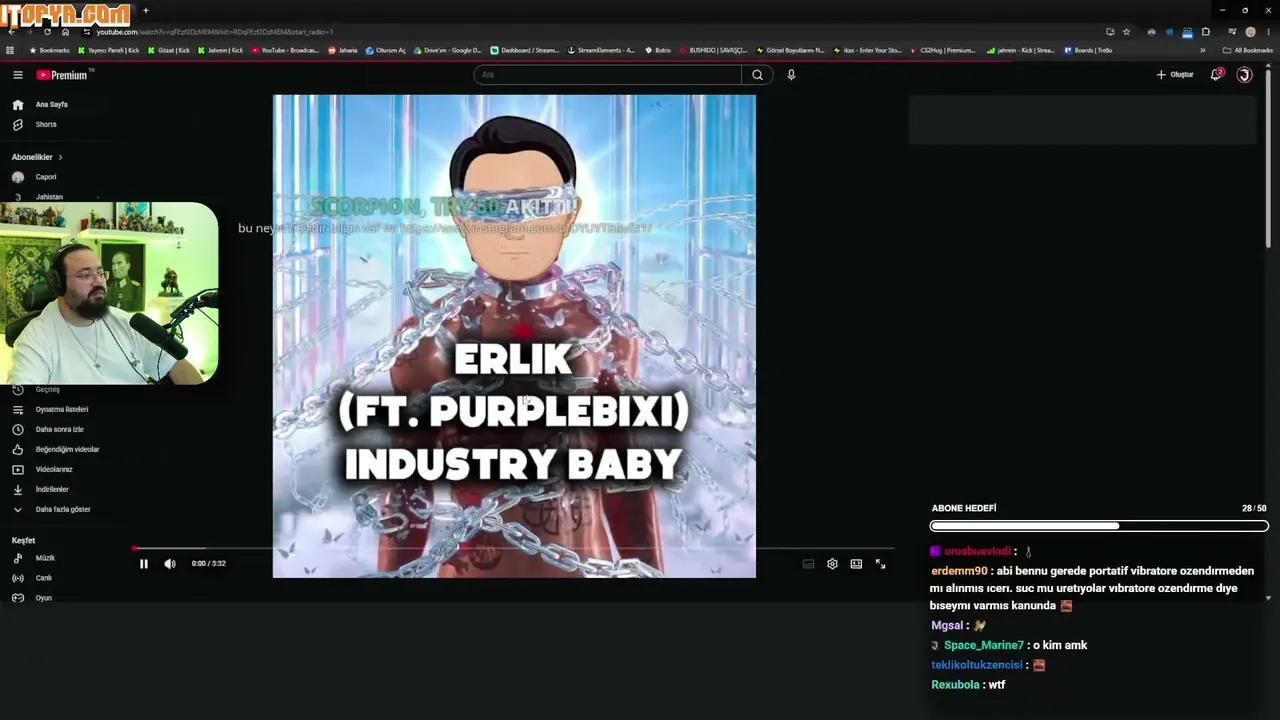Open the Drive'ım - Google bookmark
1280x720 pixels.
click(448, 50)
